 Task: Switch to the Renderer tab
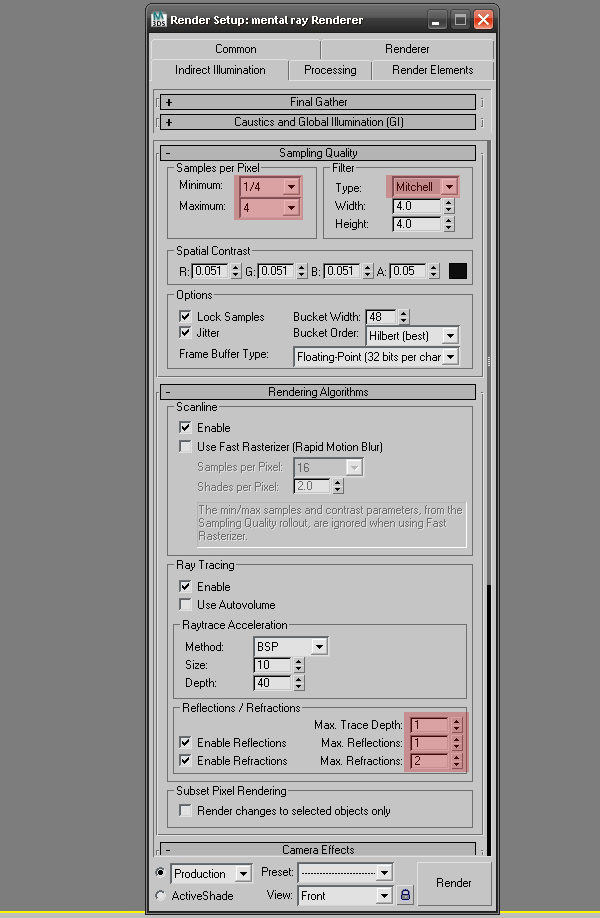[407, 49]
